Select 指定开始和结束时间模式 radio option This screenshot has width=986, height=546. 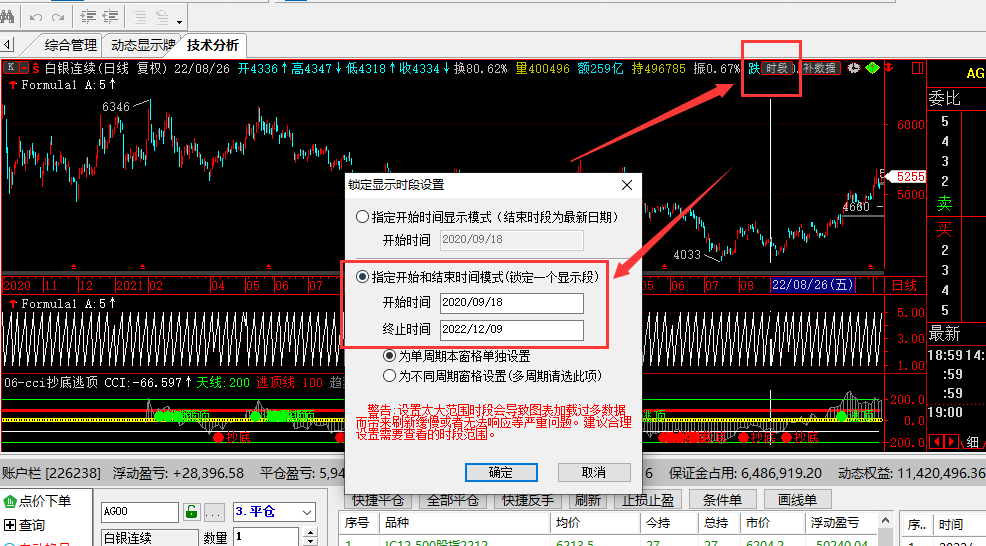click(362, 277)
